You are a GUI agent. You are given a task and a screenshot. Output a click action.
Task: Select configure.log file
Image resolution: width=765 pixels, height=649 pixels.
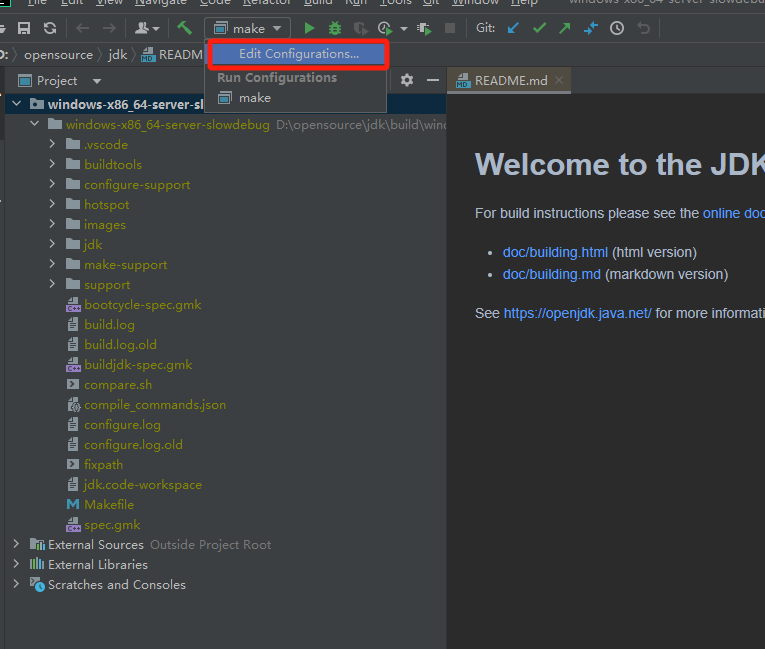122,425
